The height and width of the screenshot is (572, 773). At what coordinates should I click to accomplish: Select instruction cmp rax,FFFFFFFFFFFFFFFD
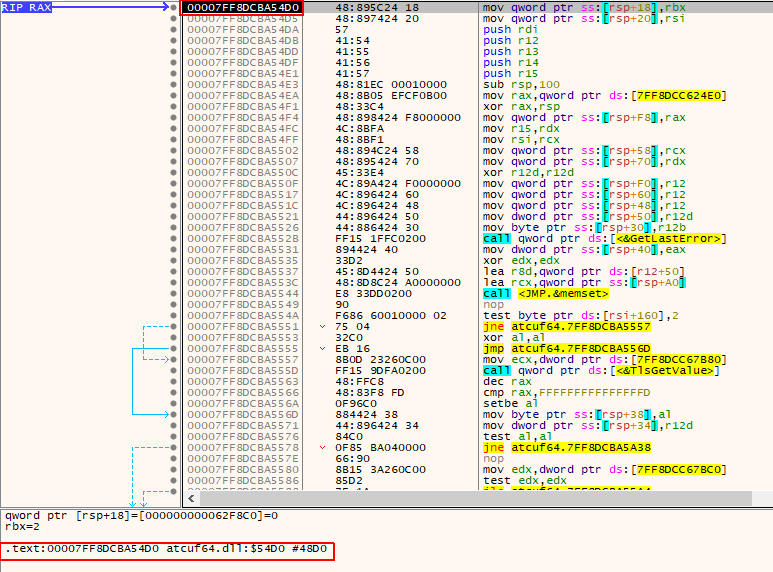pos(566,393)
